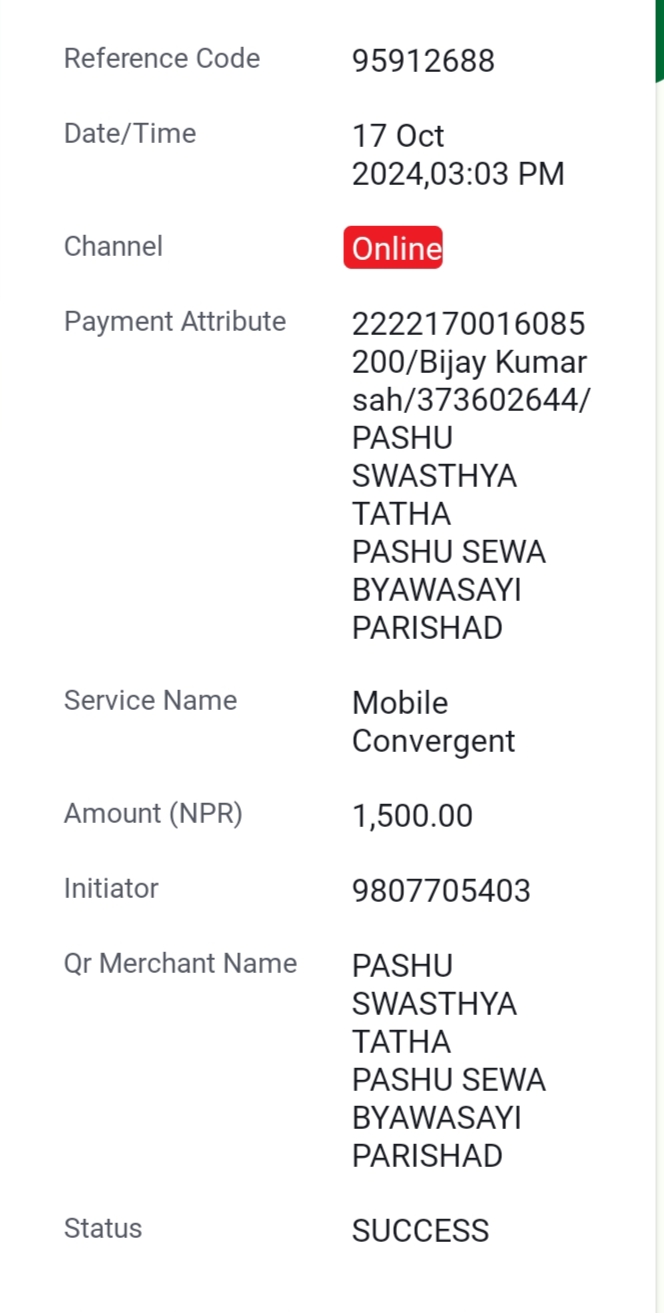The image size is (664, 1313).
Task: Select the SUCCESS status value
Action: click(x=420, y=1231)
